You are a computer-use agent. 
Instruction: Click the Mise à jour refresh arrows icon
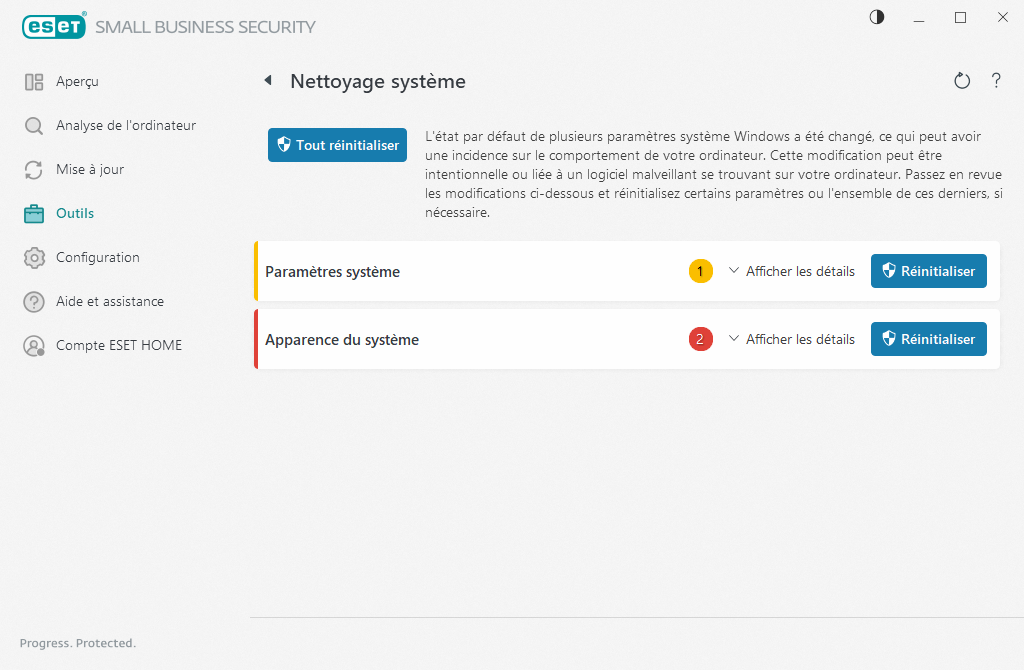click(x=34, y=170)
